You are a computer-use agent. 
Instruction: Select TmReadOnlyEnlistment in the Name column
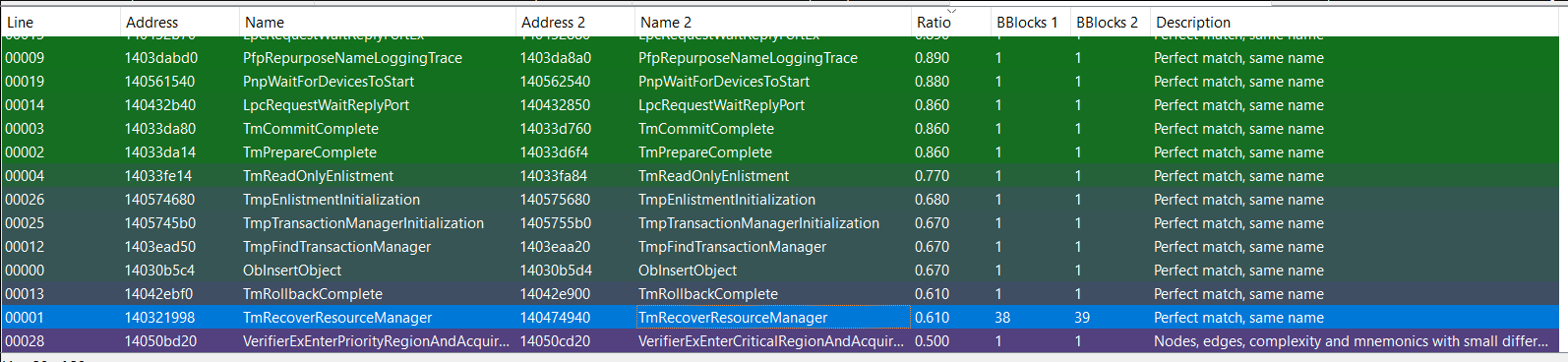[318, 176]
